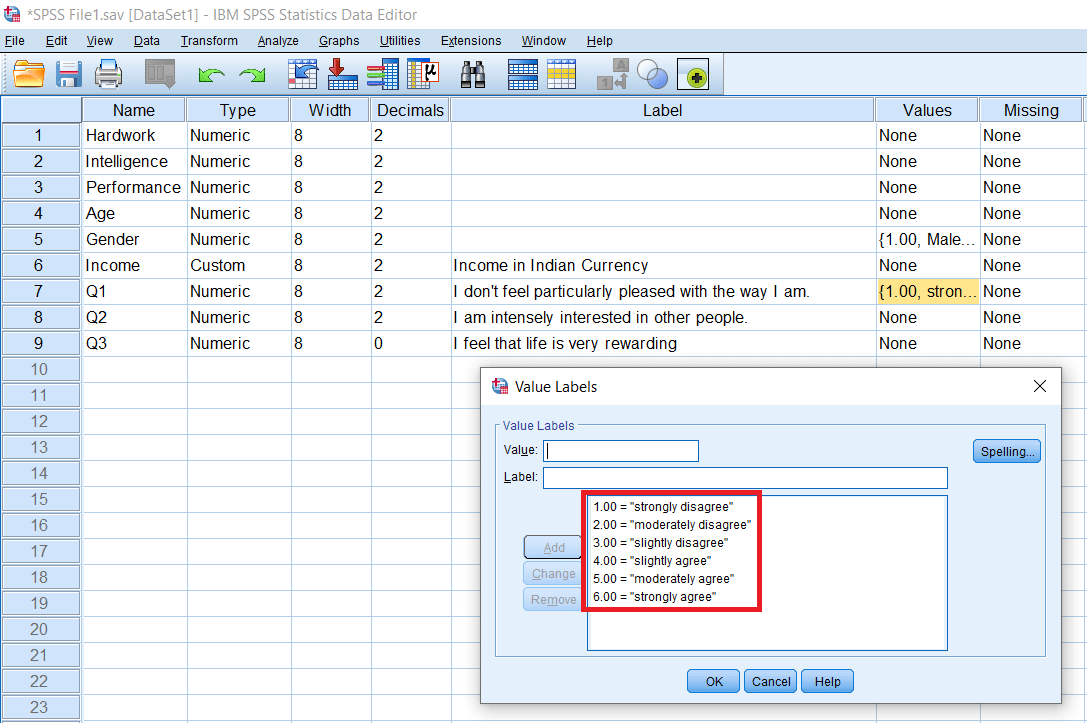Type in the Value input field
Viewport: 1087px width, 723px height.
[620, 451]
